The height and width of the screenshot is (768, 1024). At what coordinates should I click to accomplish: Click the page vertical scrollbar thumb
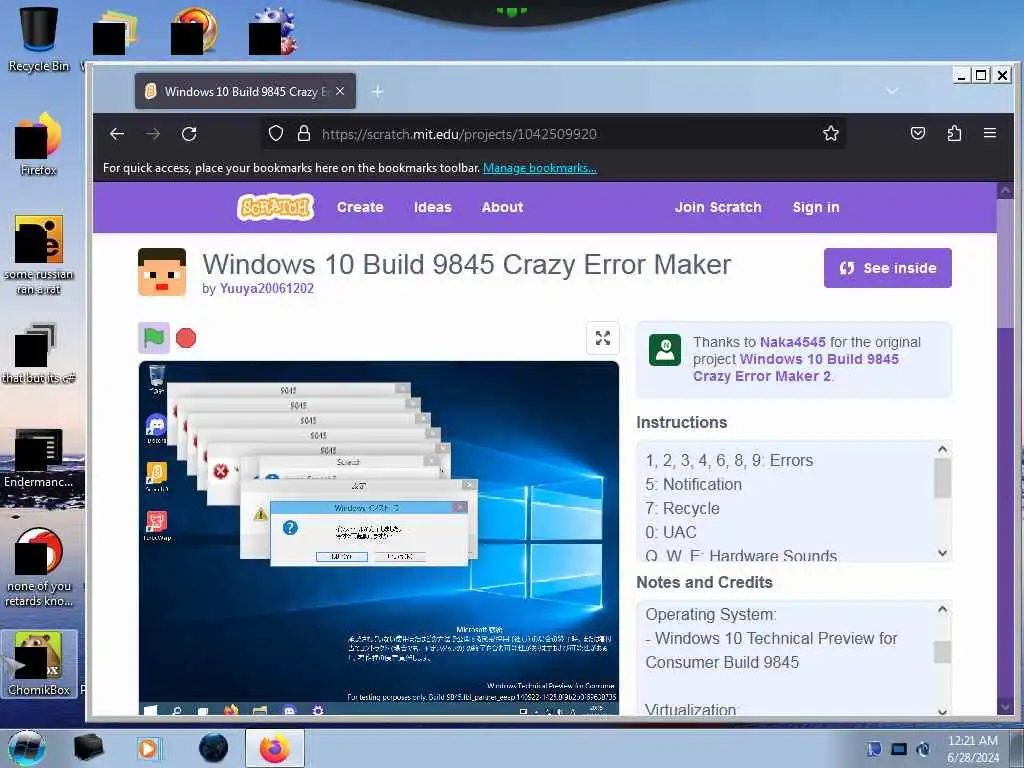(1006, 263)
